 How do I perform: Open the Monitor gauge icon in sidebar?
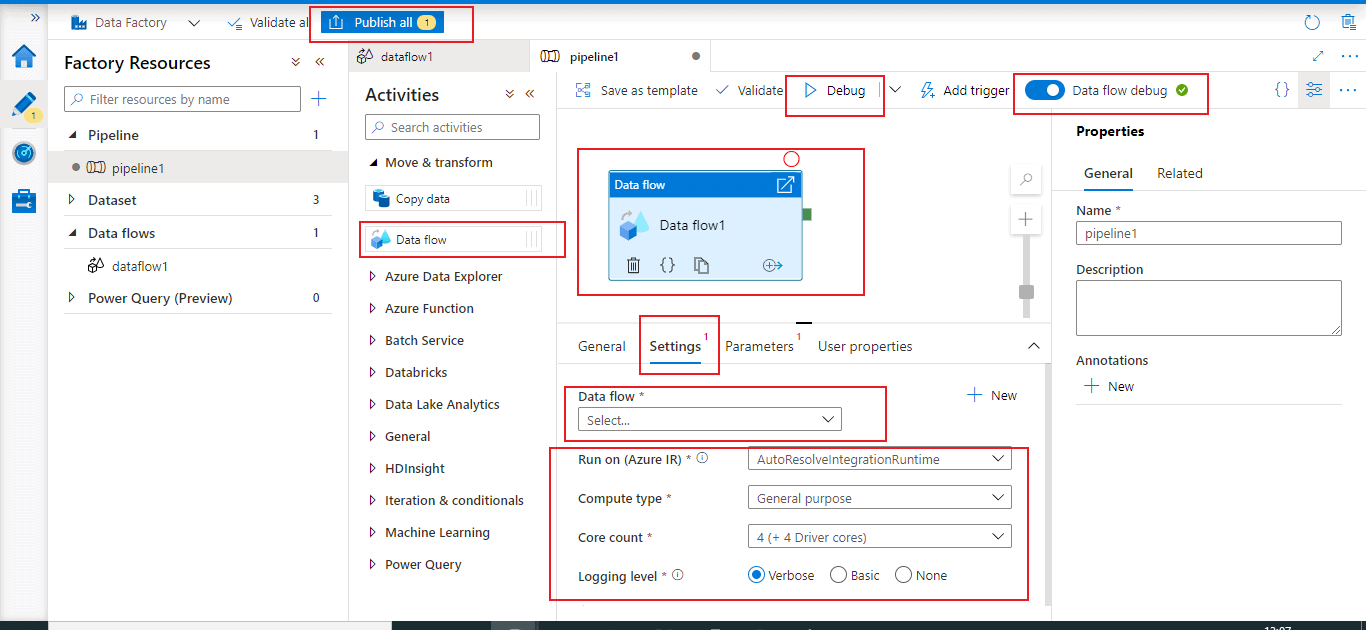(24, 153)
